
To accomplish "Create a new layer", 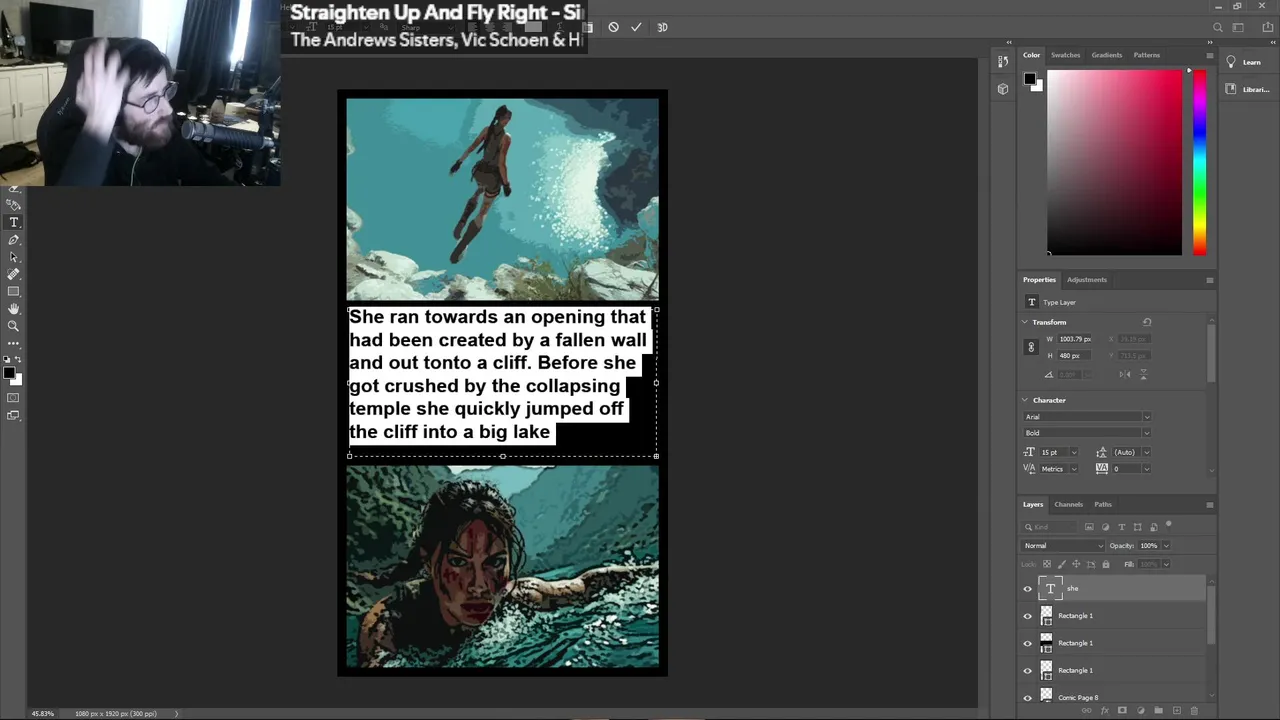I will pos(1177,710).
